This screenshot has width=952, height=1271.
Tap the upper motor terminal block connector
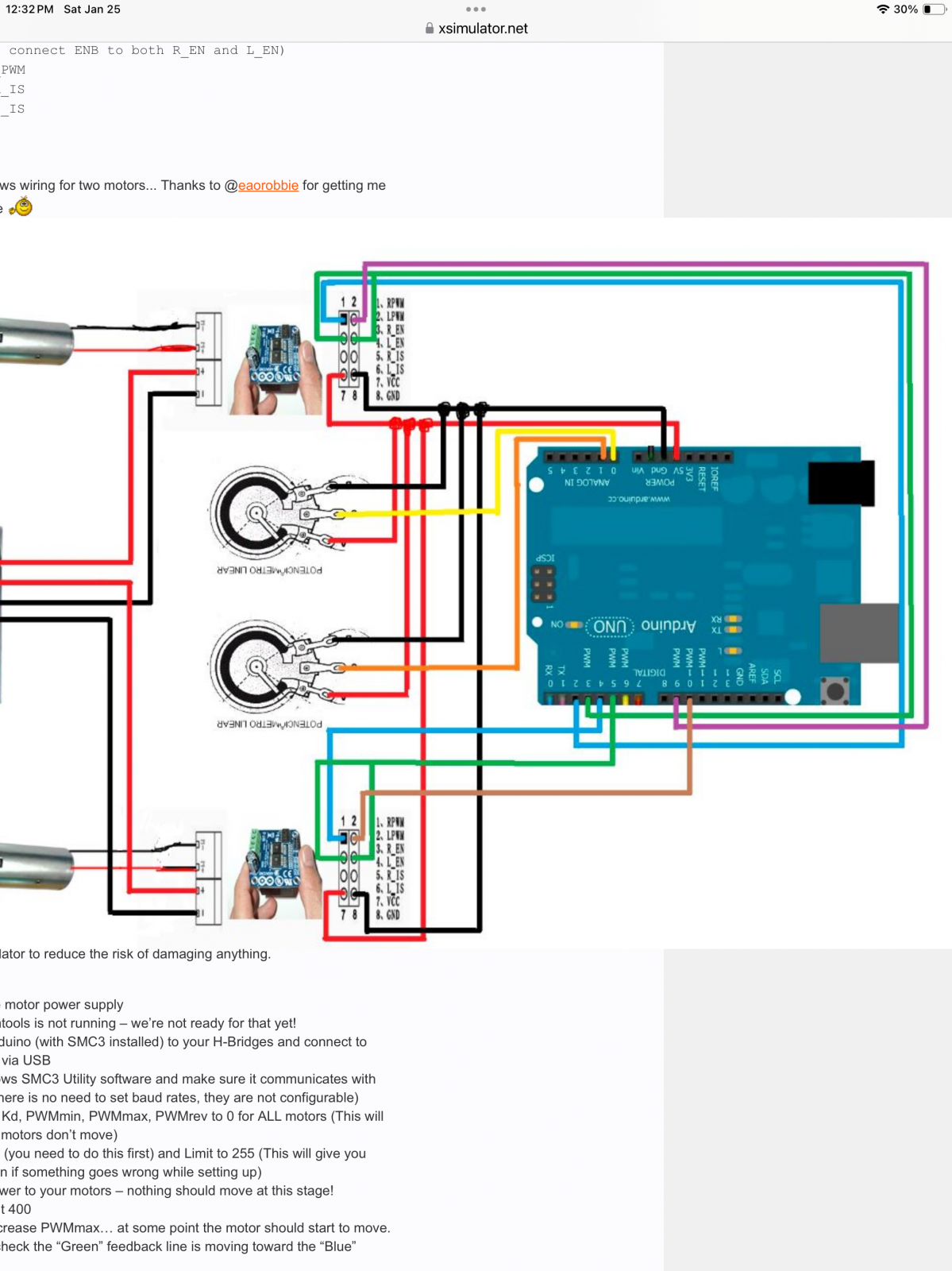[208, 359]
